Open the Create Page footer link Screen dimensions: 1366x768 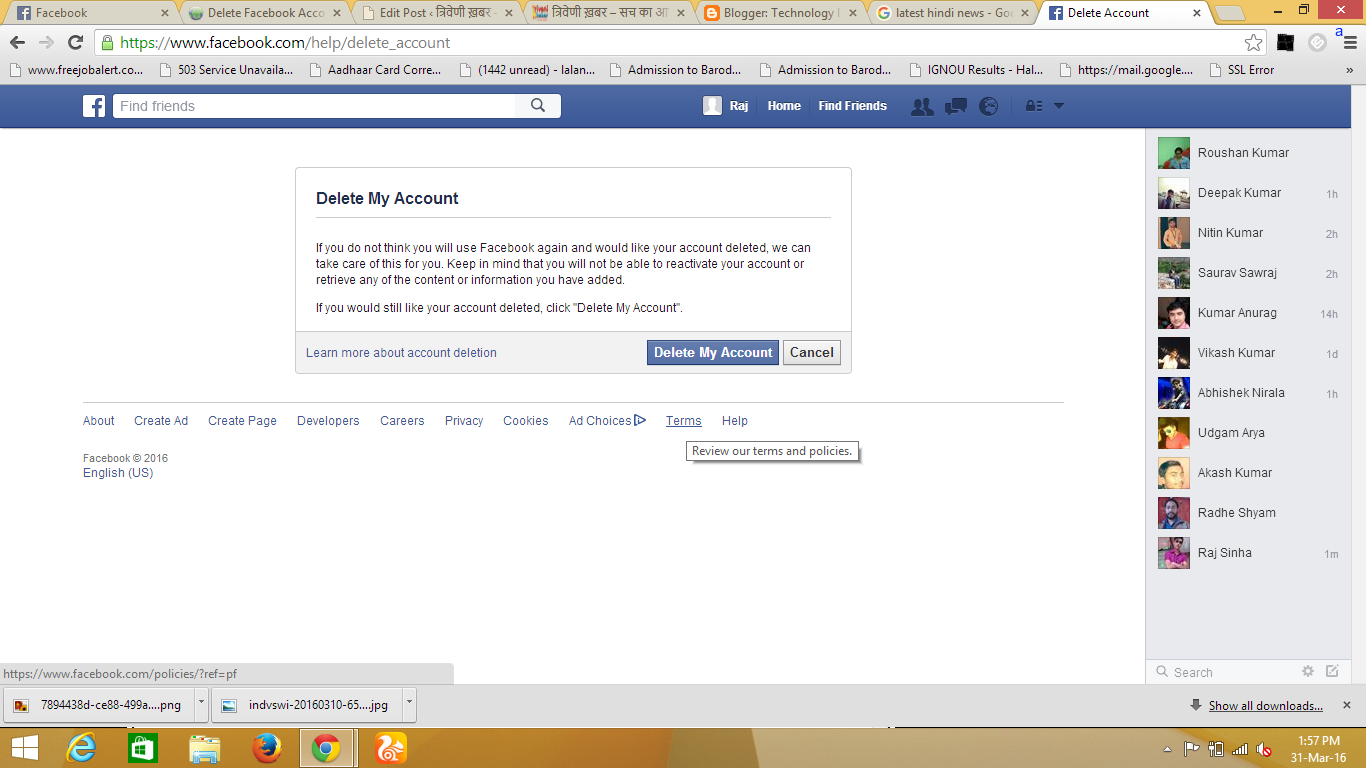[242, 421]
